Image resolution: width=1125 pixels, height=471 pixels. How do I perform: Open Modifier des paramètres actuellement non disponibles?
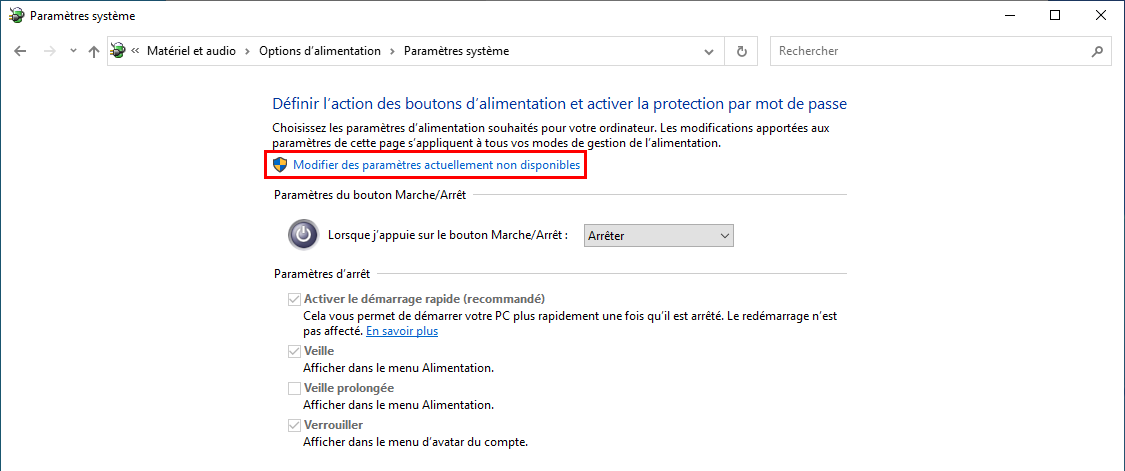(x=436, y=165)
